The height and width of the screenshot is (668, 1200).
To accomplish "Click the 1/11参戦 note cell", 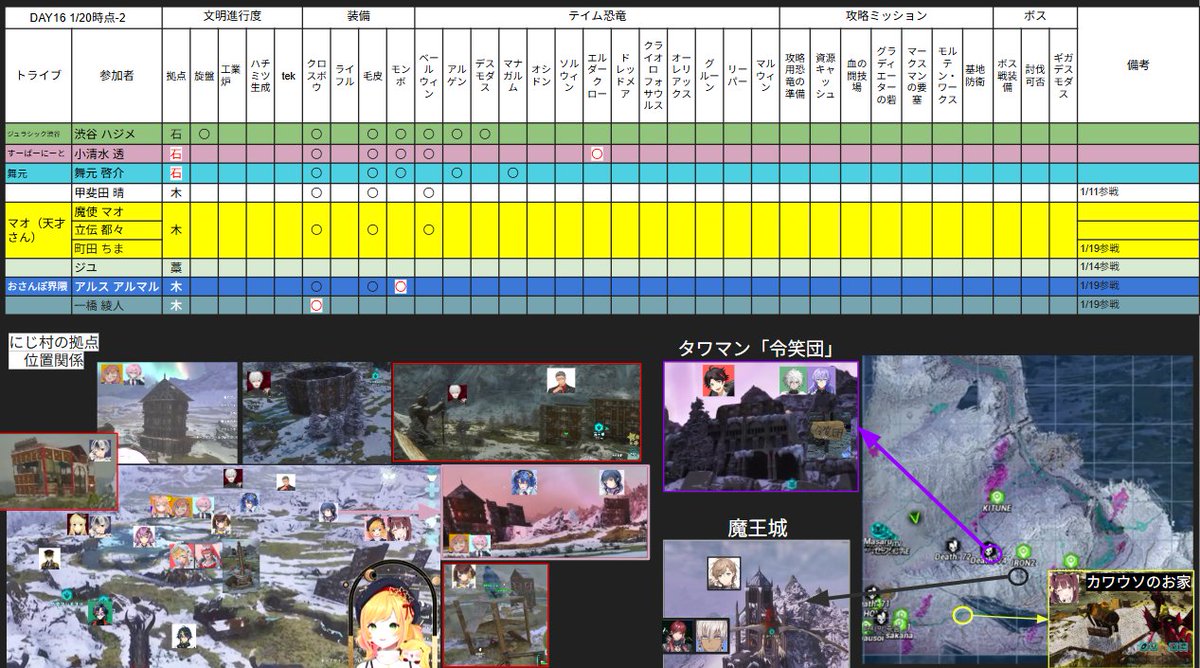I will coord(1137,192).
